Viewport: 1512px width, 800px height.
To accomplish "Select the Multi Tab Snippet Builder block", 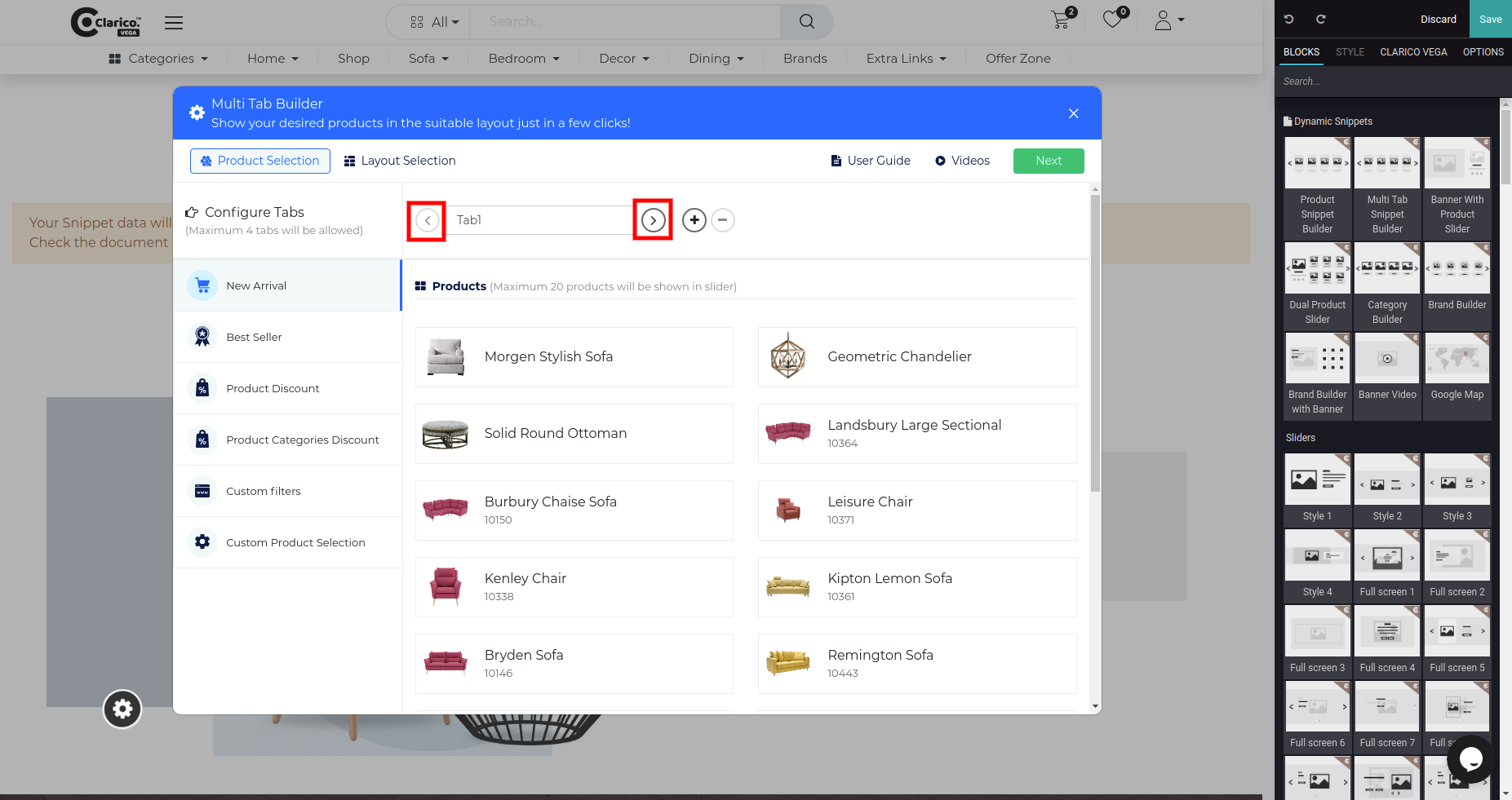I will tap(1387, 188).
